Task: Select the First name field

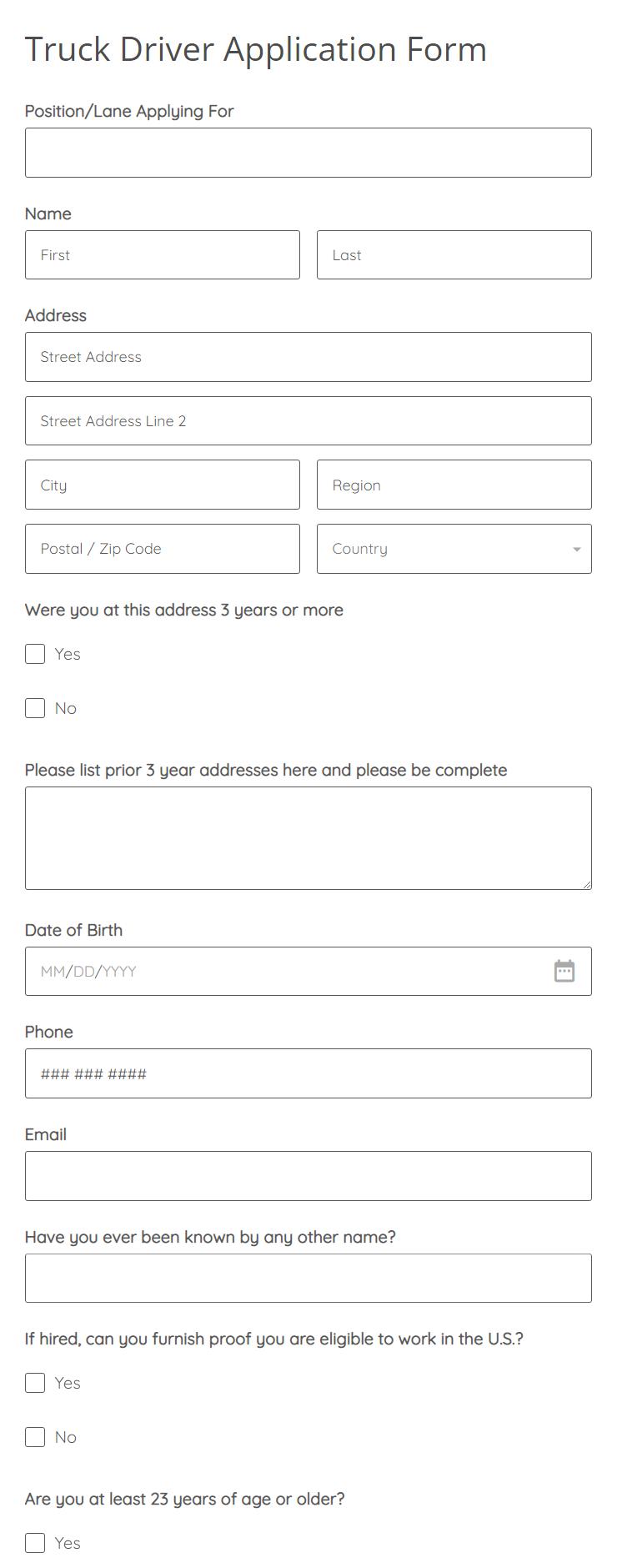Action: 163,254
